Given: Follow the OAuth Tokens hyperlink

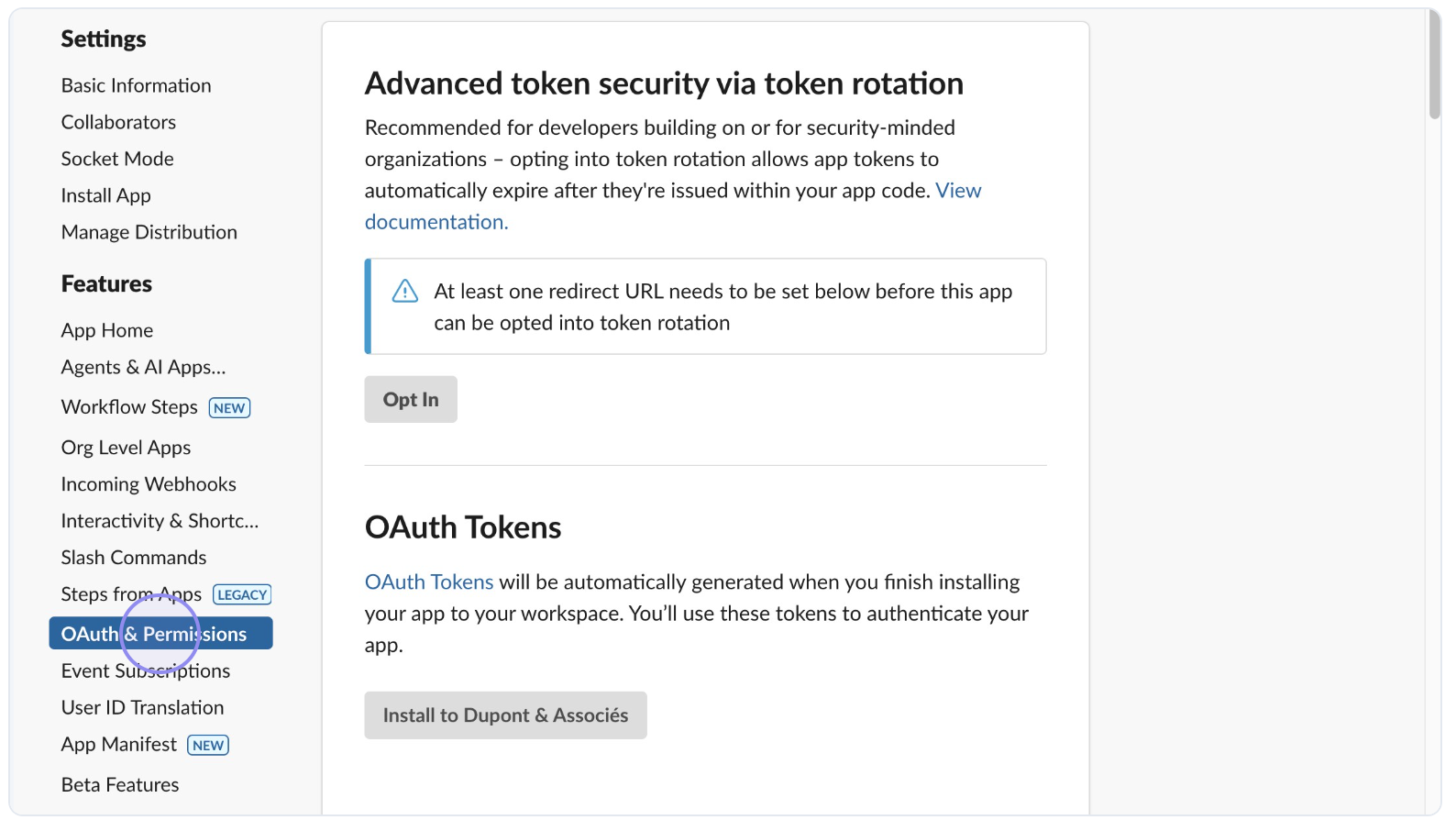Looking at the screenshot, I should (x=428, y=582).
